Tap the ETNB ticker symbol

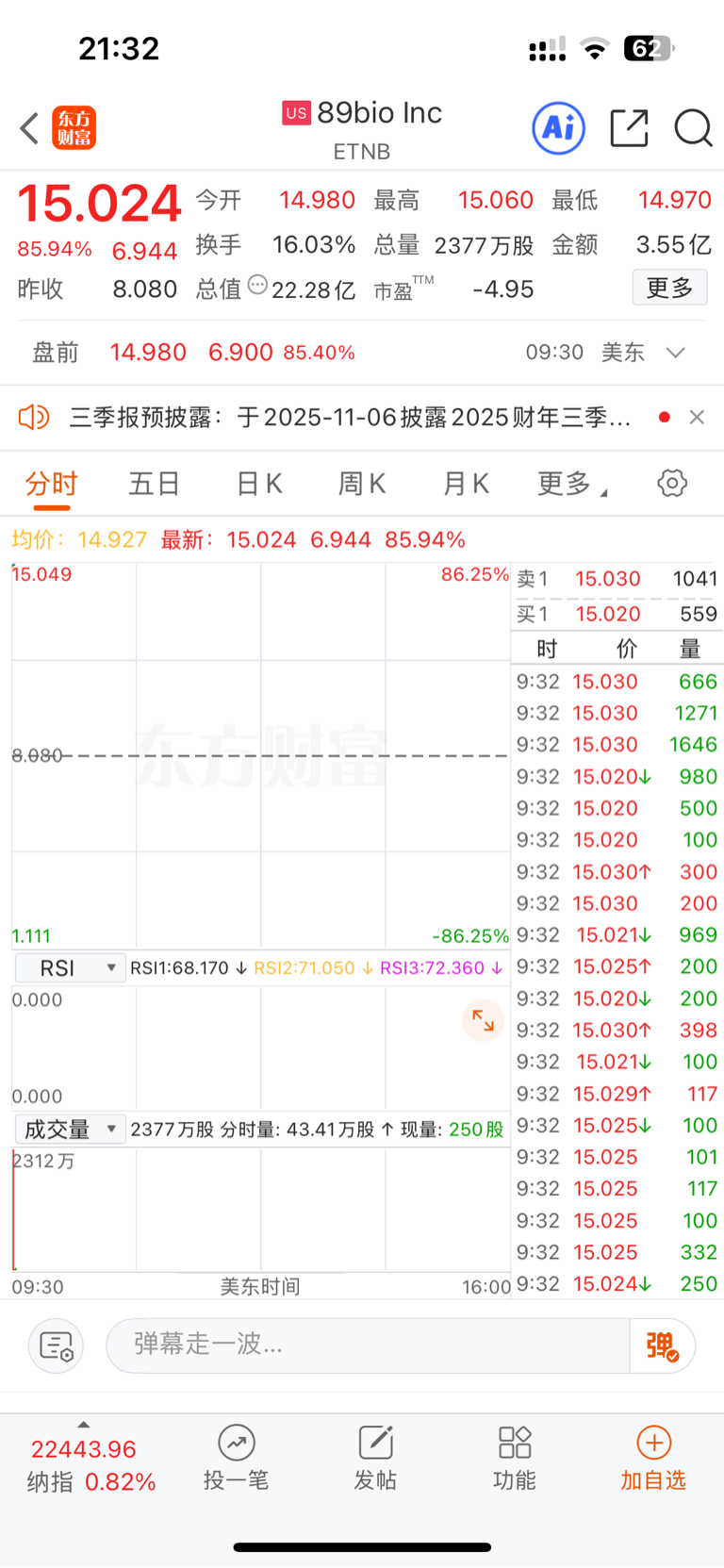pos(362,152)
